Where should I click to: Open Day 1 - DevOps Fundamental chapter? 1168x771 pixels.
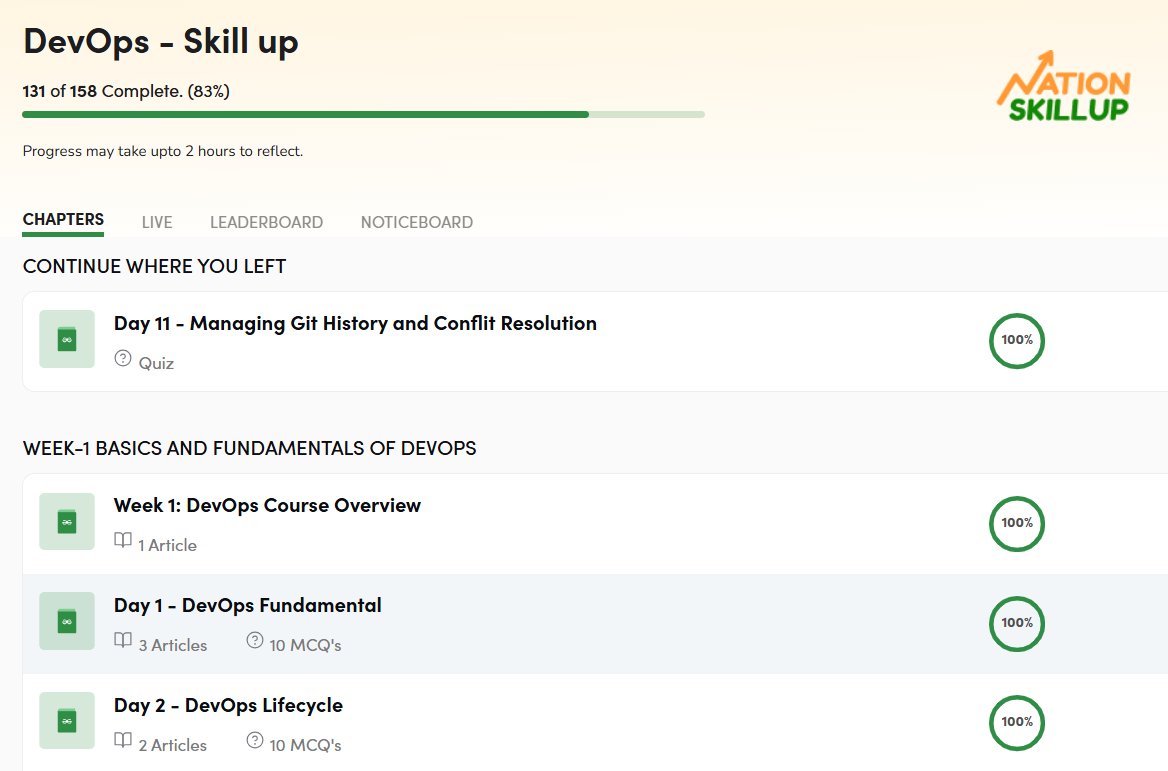[247, 605]
